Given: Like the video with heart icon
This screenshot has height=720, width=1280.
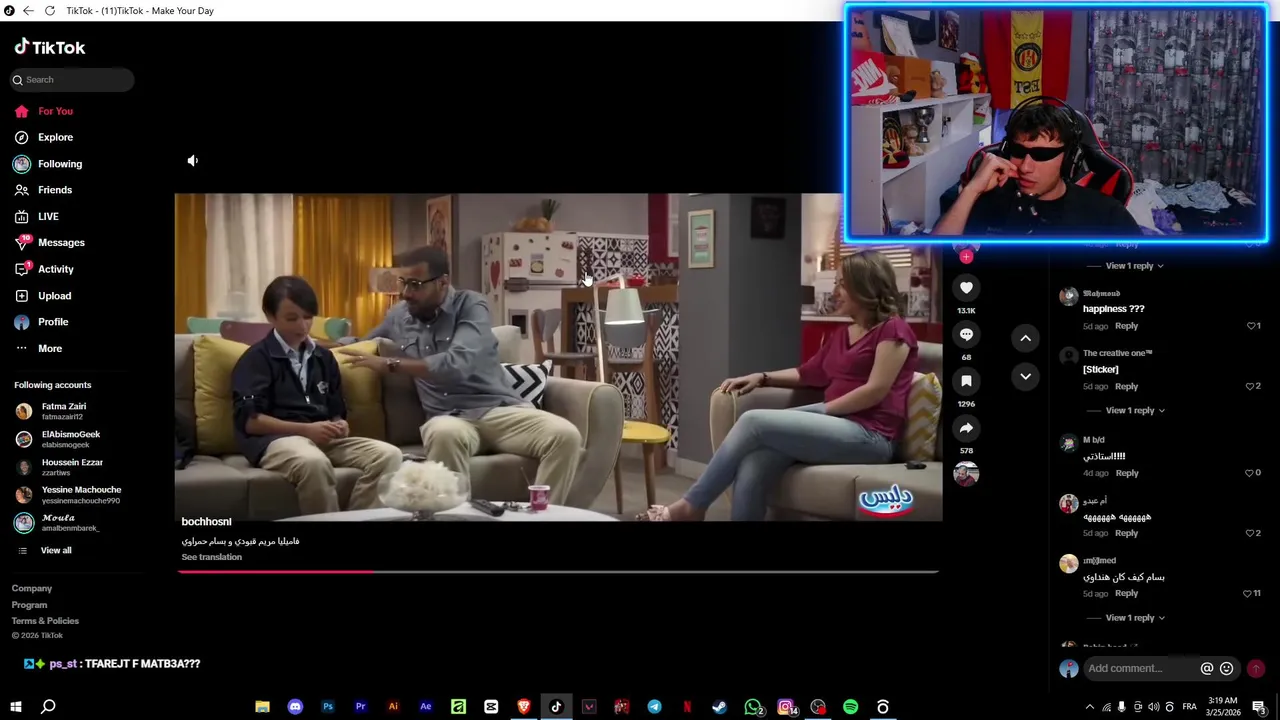Looking at the screenshot, I should click(966, 288).
